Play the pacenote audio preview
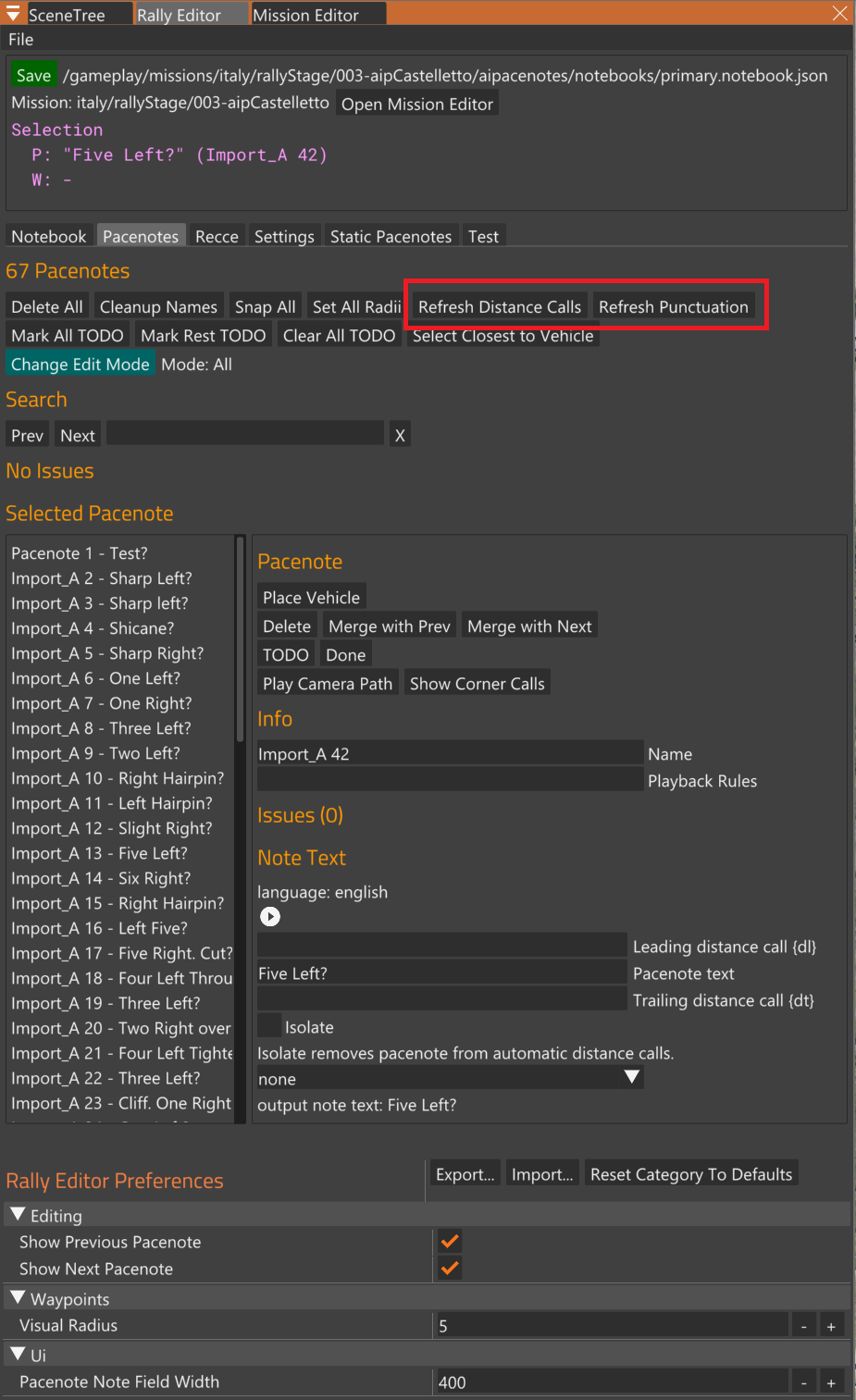Screen dimensions: 856x1400 (269, 916)
